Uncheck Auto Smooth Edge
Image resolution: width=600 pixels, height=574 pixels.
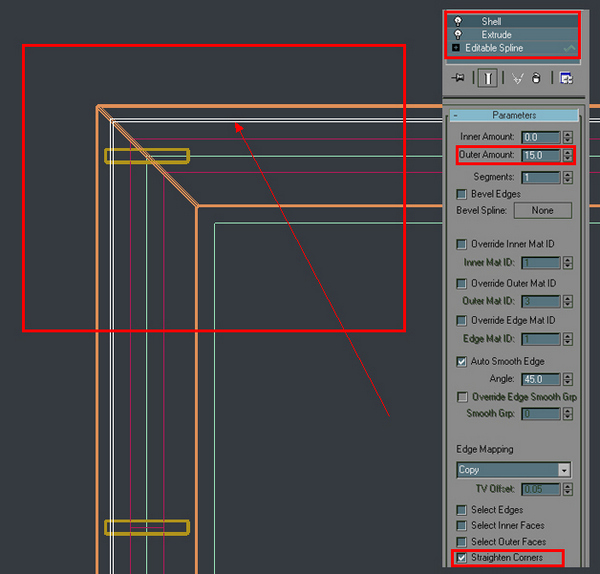[461, 362]
